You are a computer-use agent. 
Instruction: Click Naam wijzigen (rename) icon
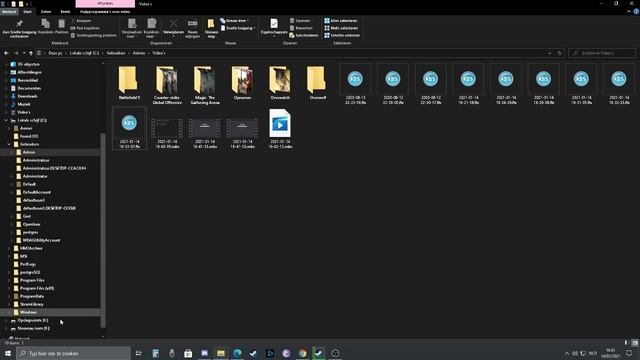192,28
